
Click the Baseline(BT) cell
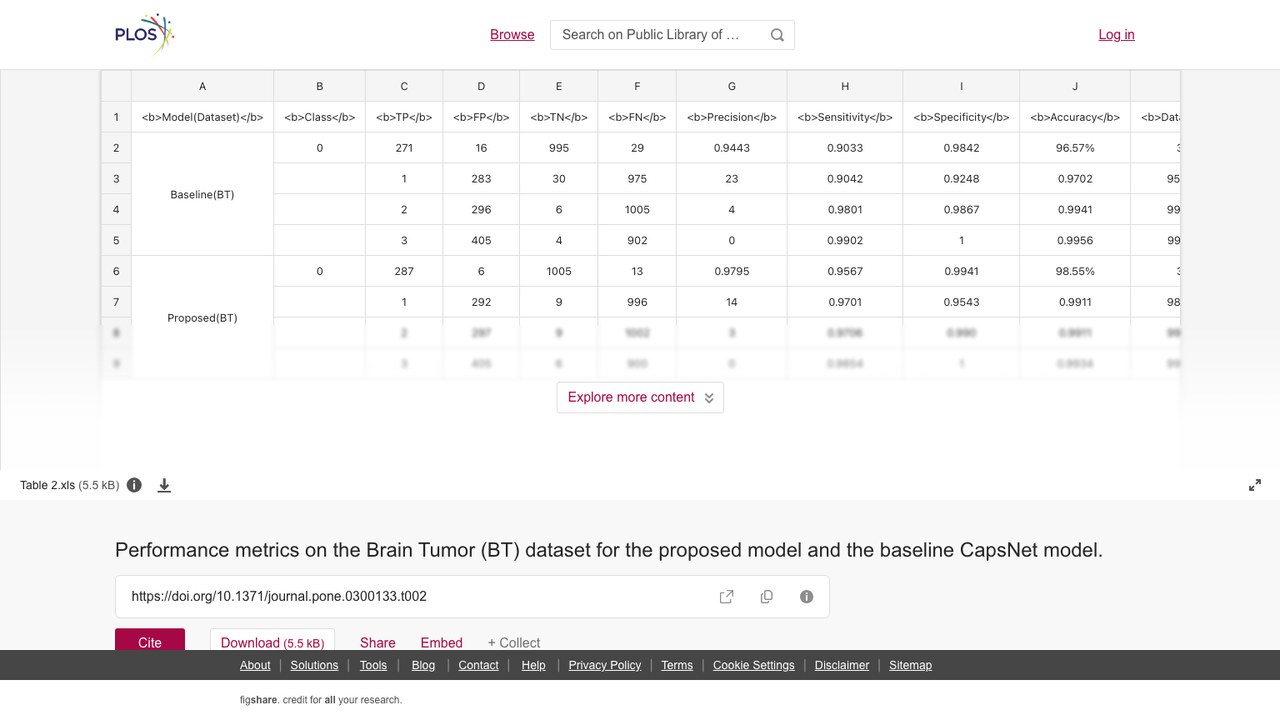tap(202, 194)
